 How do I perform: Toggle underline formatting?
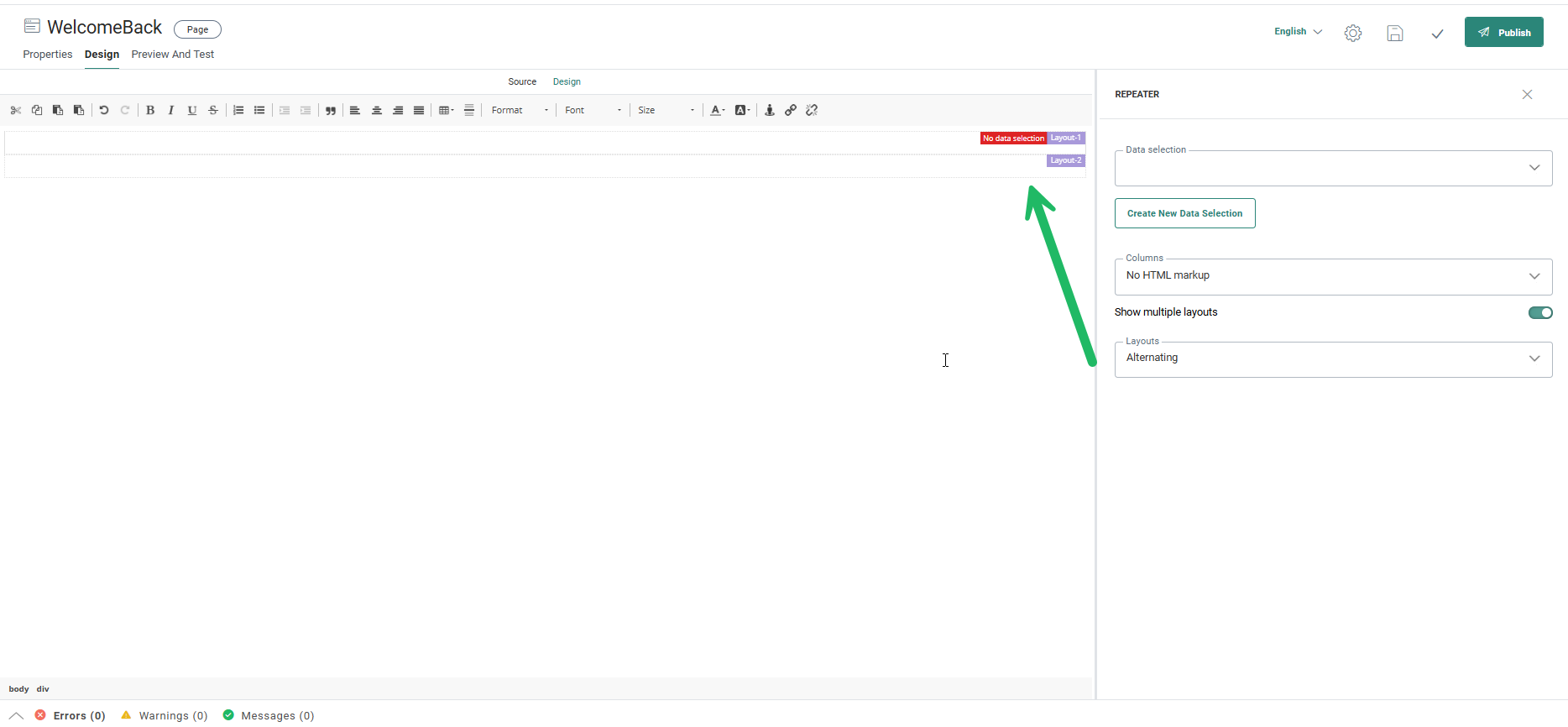tap(192, 110)
